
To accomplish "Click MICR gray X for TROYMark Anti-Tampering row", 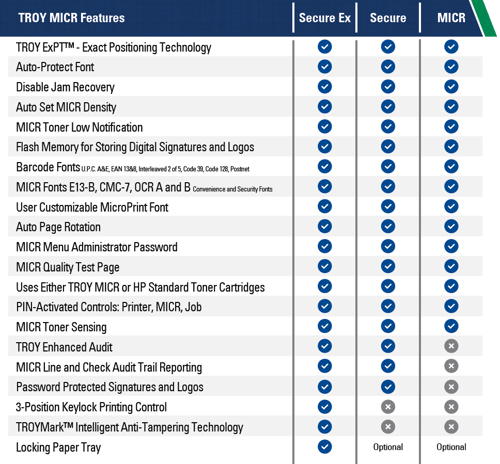I will [451, 427].
